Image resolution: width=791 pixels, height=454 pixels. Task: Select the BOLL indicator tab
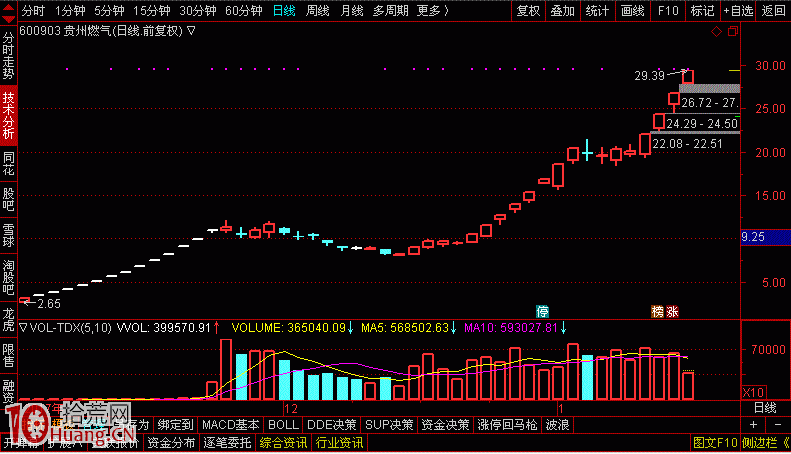283,425
